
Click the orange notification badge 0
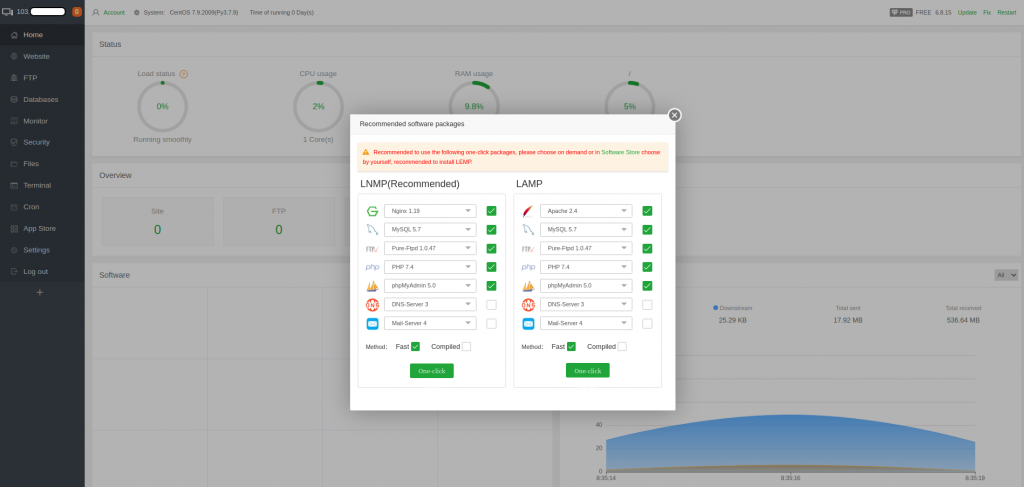[77, 12]
